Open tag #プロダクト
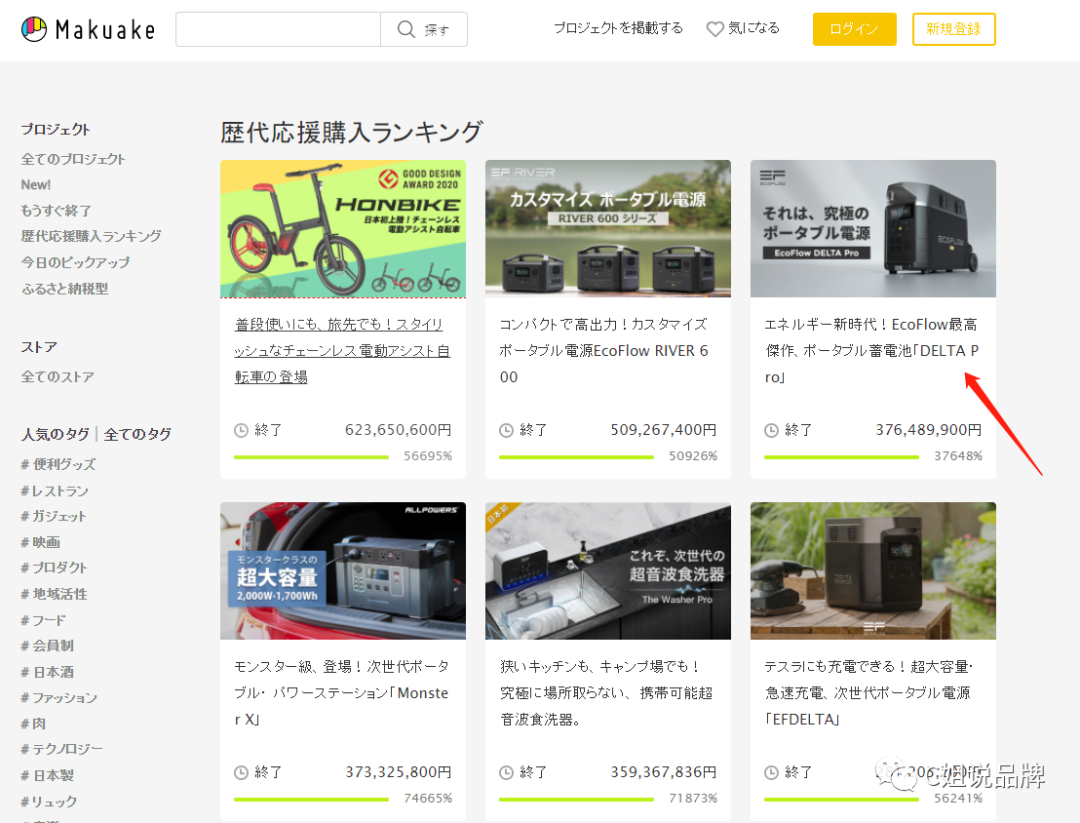This screenshot has height=823, width=1080. point(54,567)
